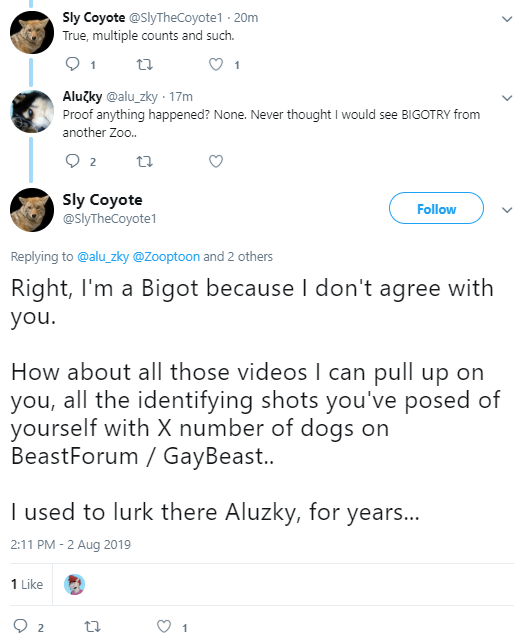Expand the options chevron beside Follow button
This screenshot has height=633, width=521.
tap(507, 210)
